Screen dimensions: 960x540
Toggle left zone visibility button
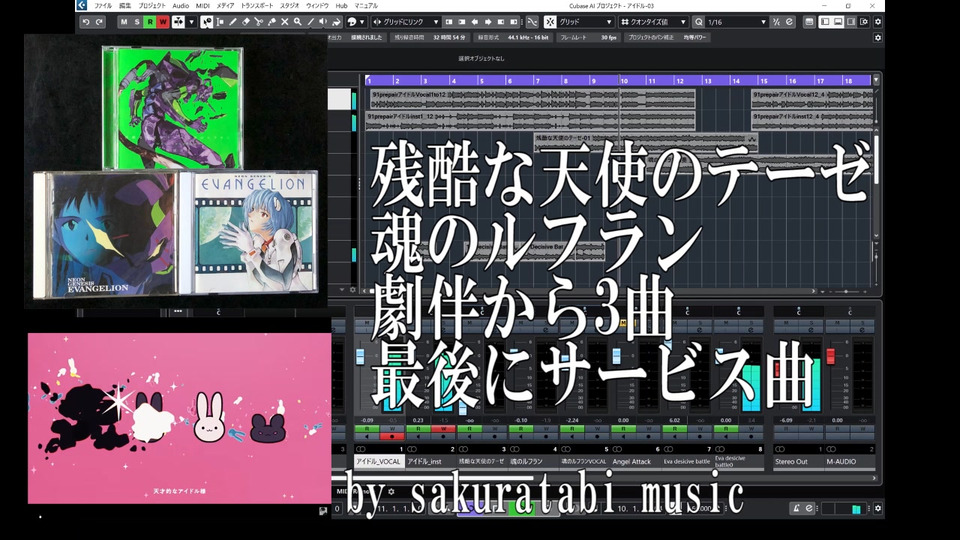(x=825, y=22)
